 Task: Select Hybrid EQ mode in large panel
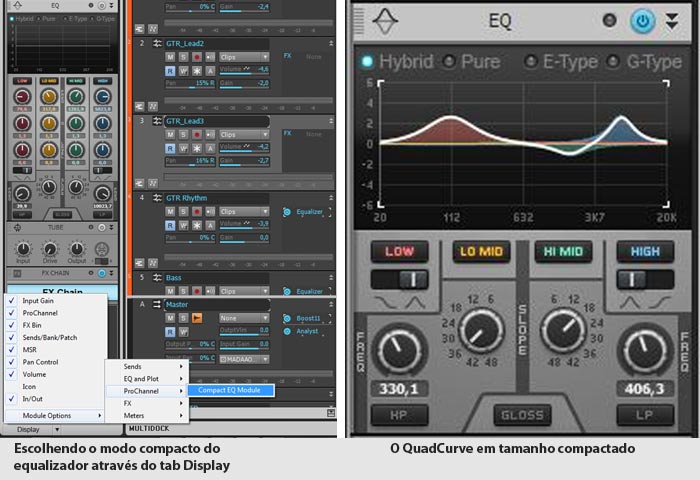[367, 62]
